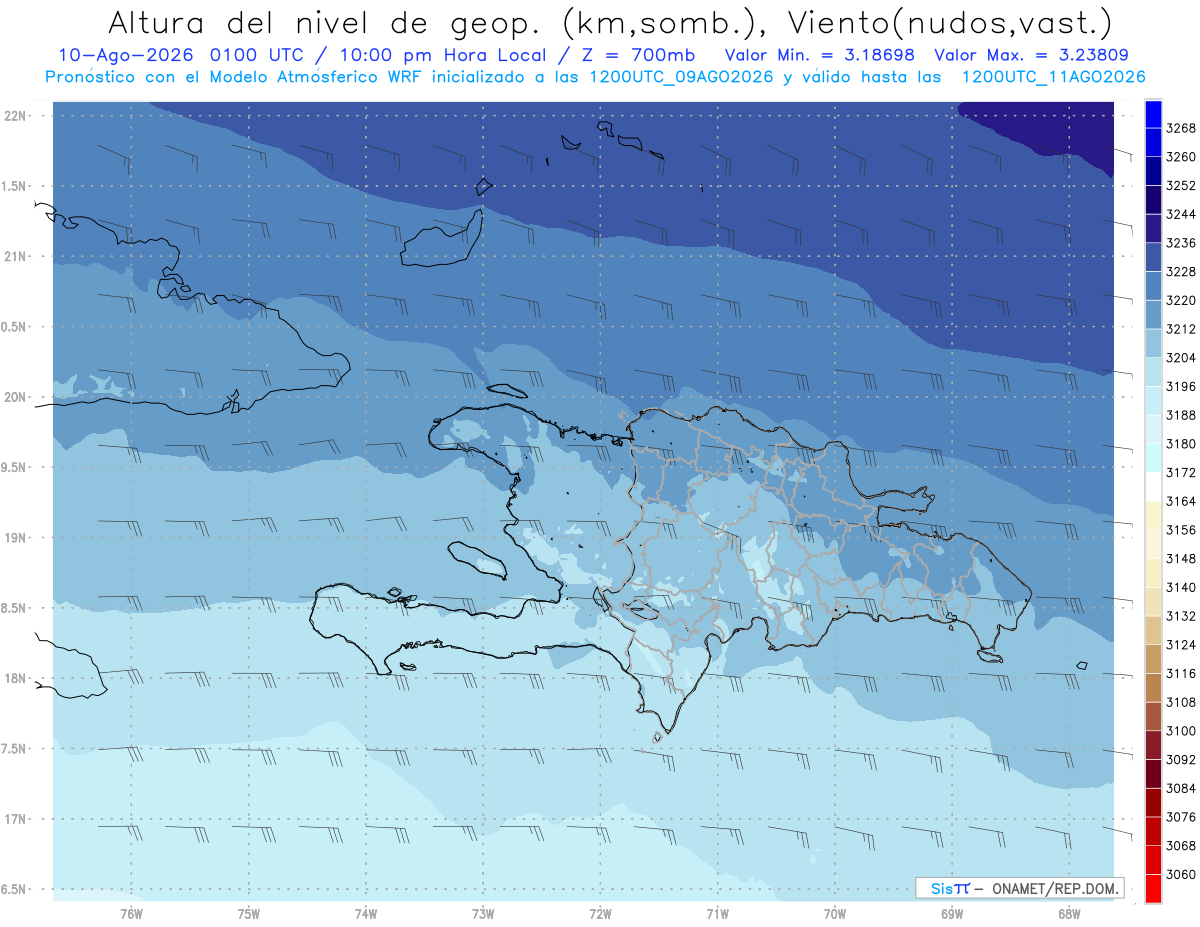1200x927 pixels.
Task: Click the 'Valor Min. = 3.18698' value
Action: pos(822,56)
